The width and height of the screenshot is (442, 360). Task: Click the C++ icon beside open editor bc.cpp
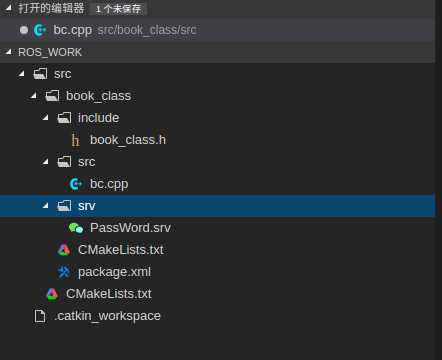(40, 30)
